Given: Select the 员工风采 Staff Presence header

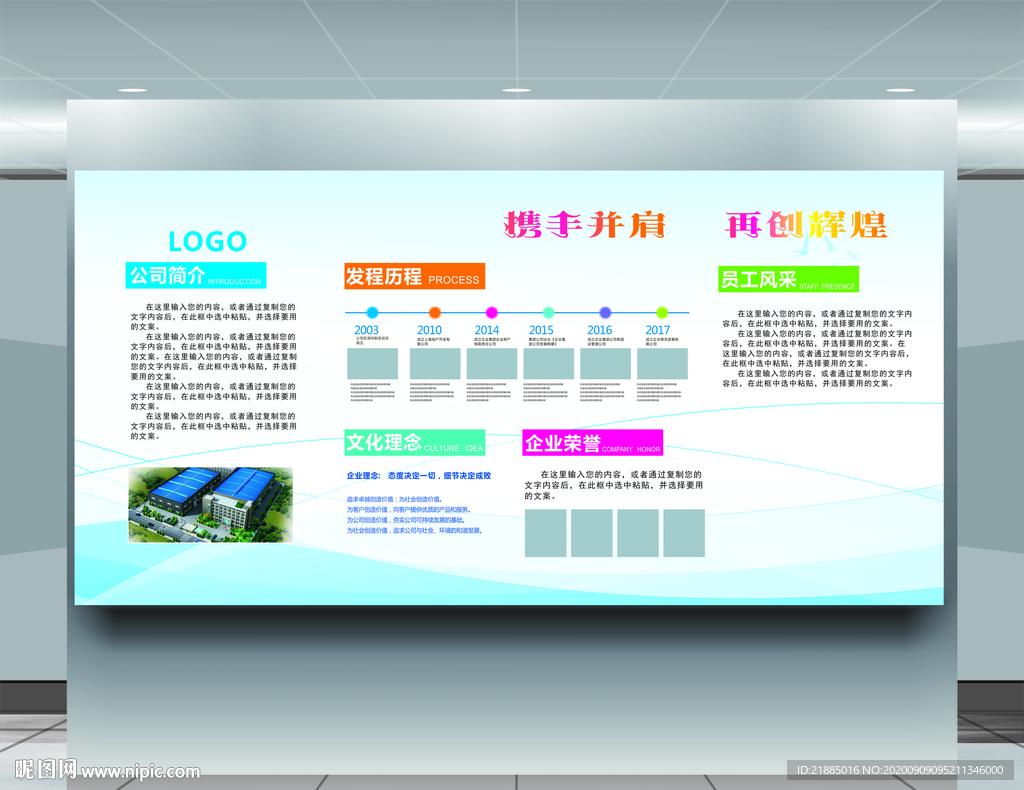Looking at the screenshot, I should click(788, 279).
